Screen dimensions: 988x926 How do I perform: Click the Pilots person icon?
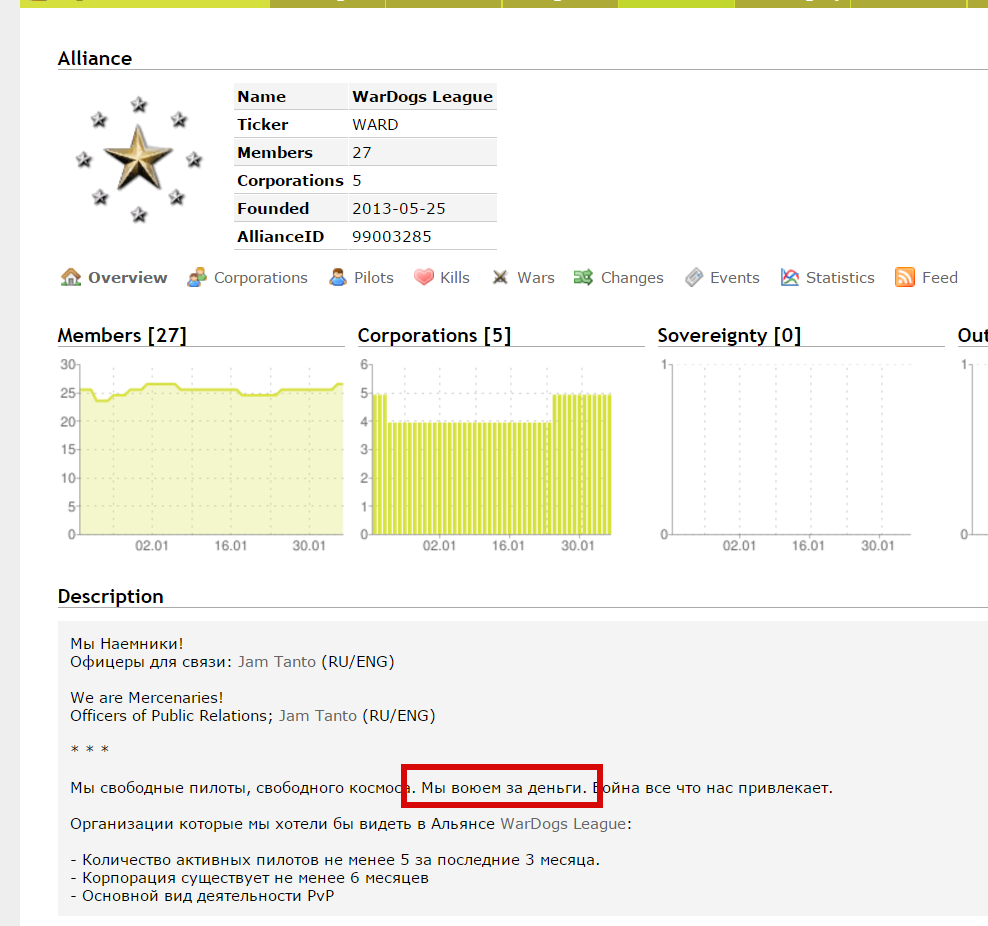[x=338, y=277]
